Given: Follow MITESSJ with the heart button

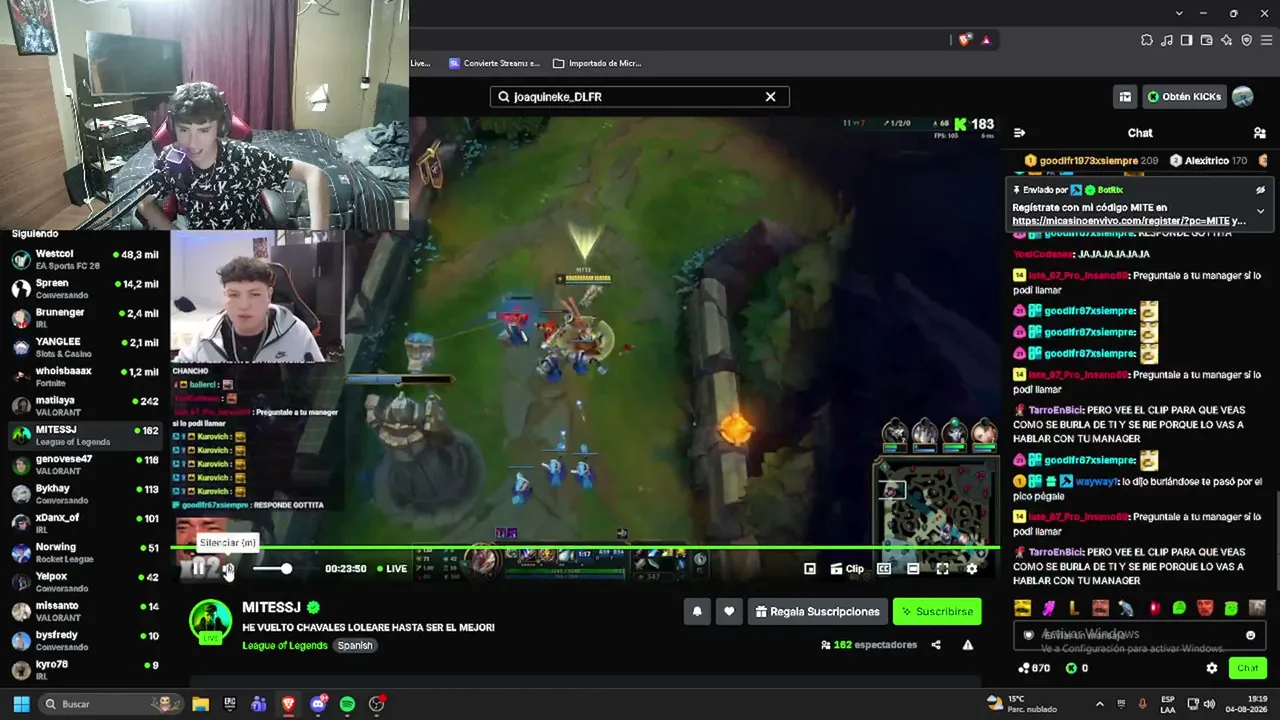Looking at the screenshot, I should pos(729,612).
